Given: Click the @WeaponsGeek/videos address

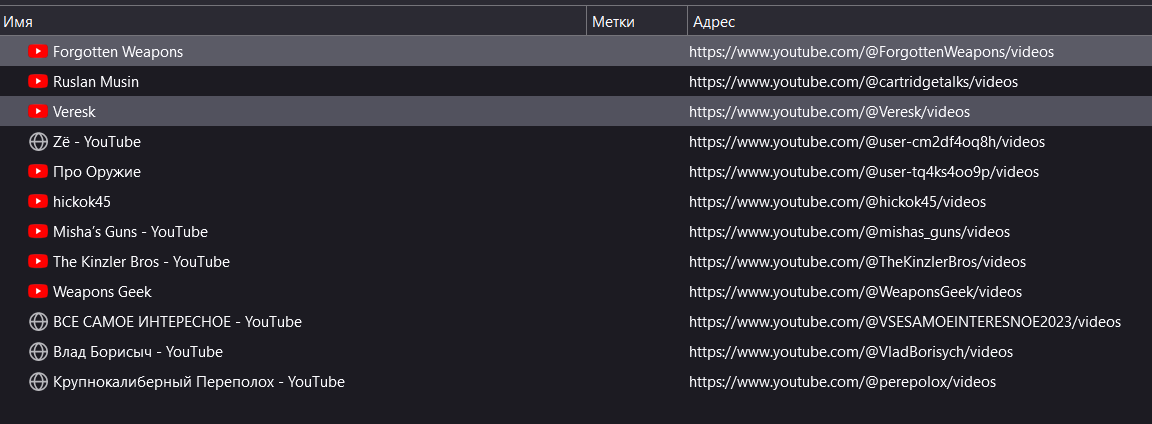Looking at the screenshot, I should click(x=855, y=292).
